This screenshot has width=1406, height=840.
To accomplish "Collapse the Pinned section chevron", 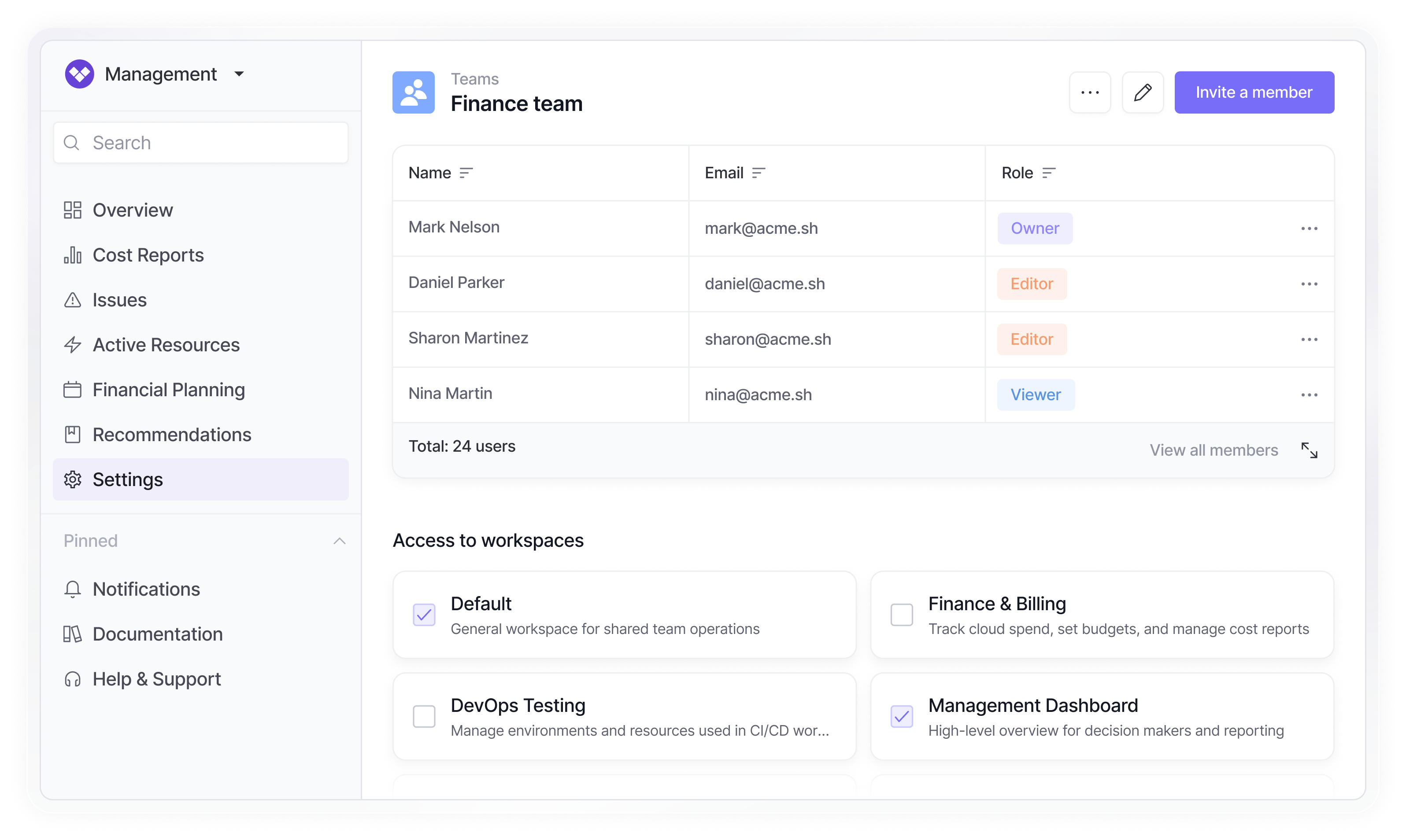I will (339, 541).
